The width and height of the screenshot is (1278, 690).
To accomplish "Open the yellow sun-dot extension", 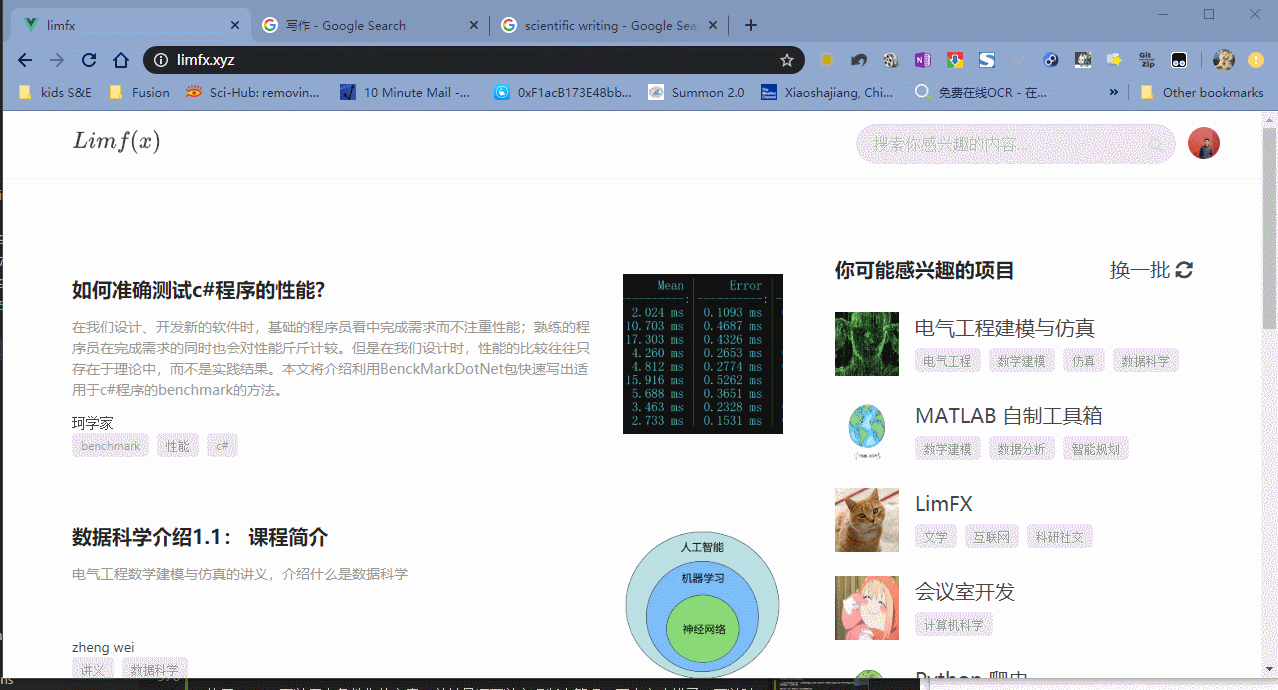I will 827,60.
